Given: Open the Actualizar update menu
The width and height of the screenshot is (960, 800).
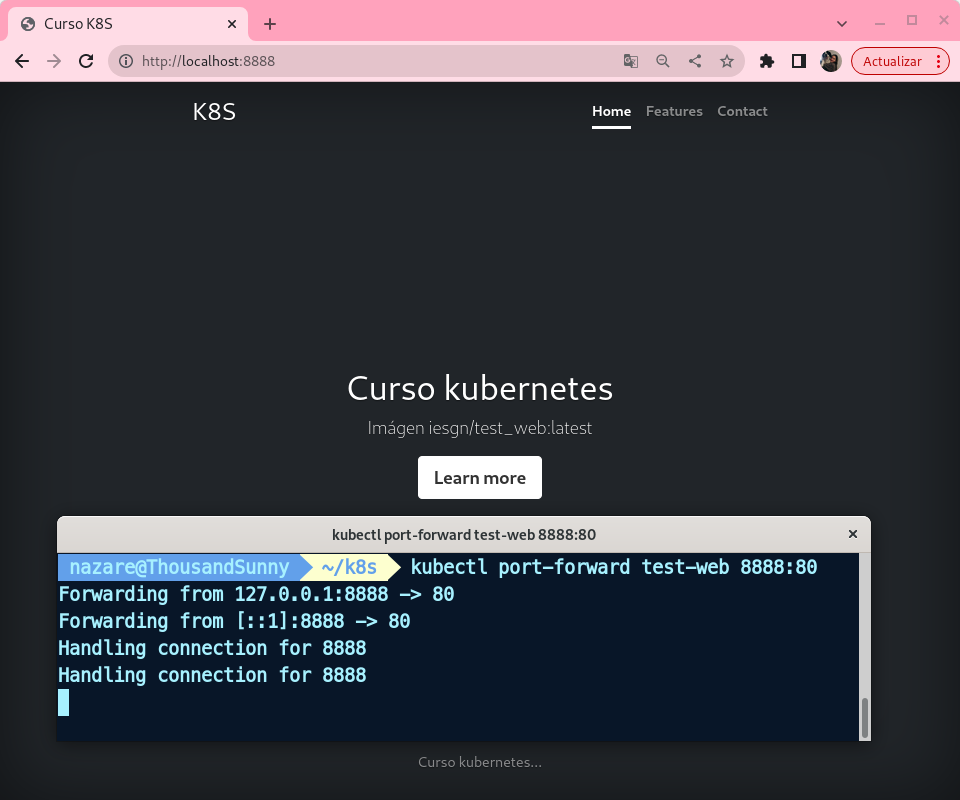Looking at the screenshot, I should (x=899, y=61).
